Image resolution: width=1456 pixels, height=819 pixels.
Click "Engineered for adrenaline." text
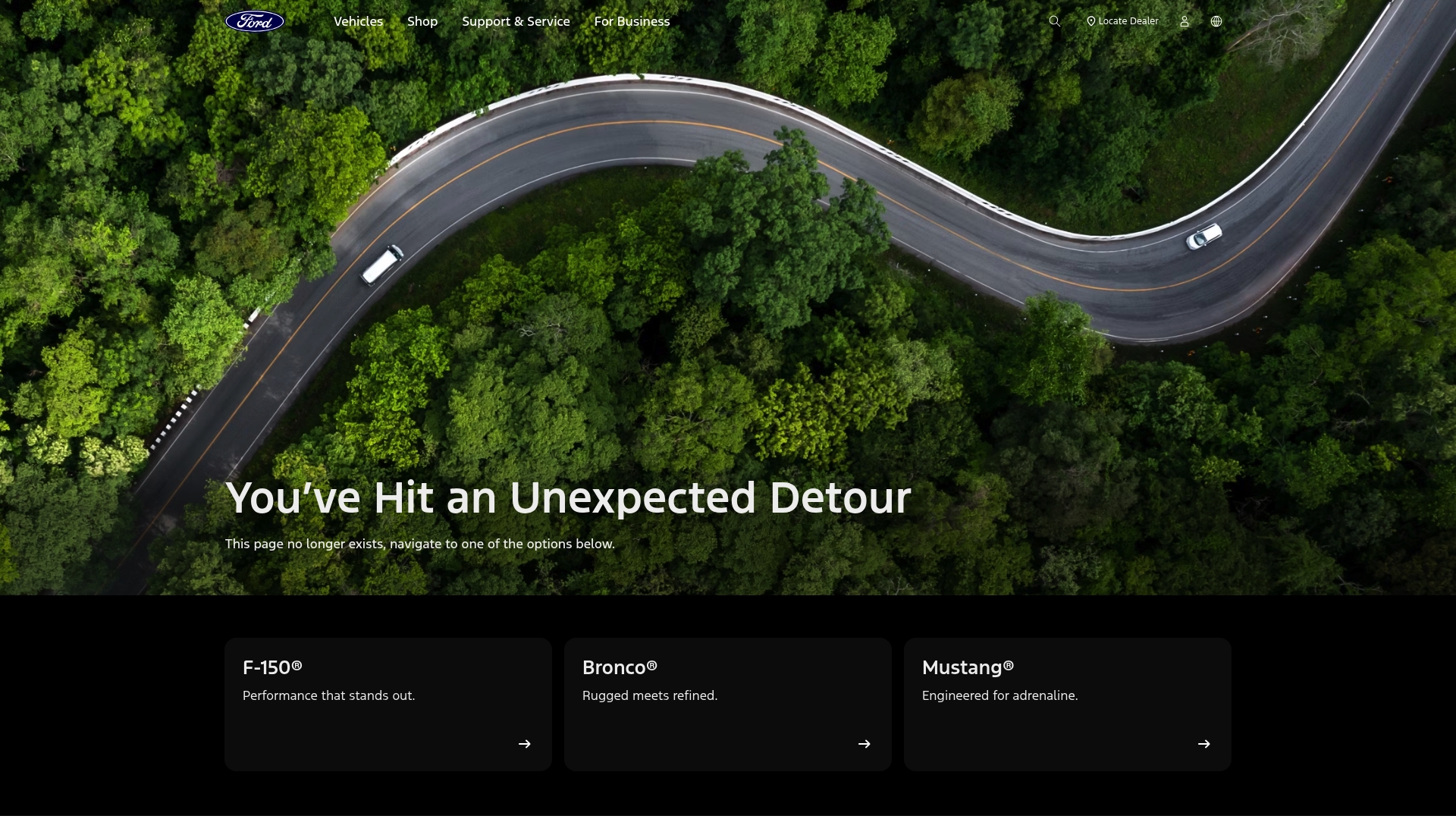tap(1000, 695)
